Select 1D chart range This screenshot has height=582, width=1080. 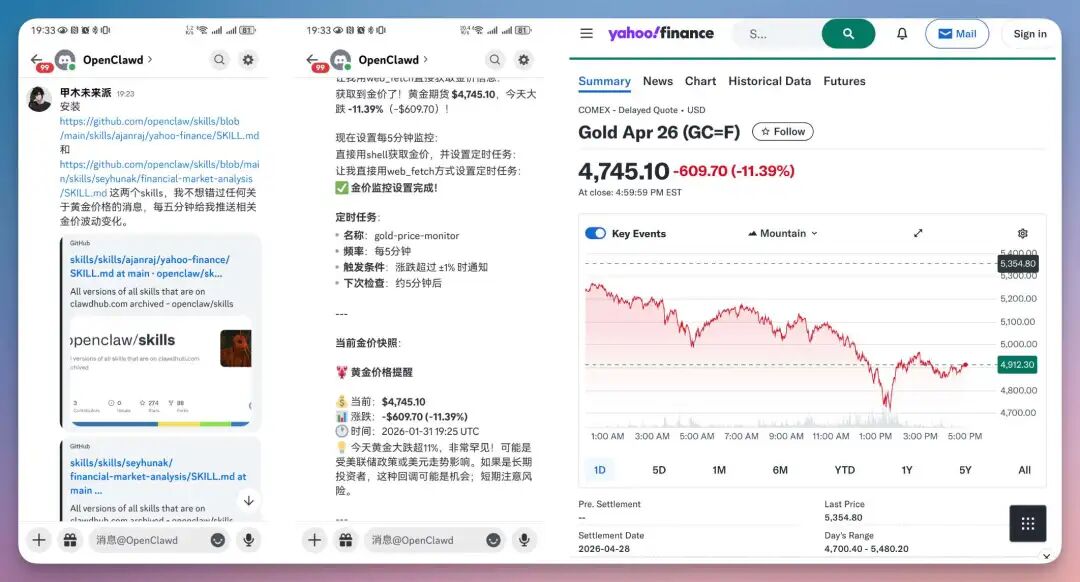[x=600, y=470]
